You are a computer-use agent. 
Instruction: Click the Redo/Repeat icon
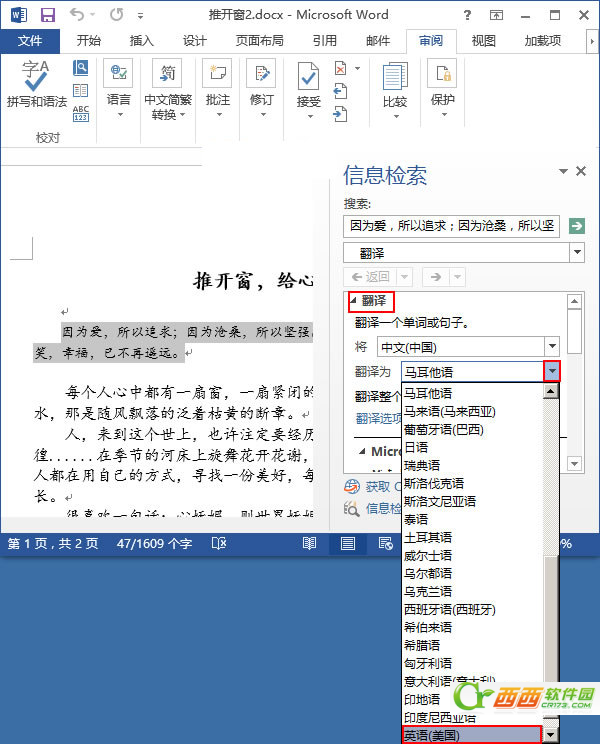117,15
